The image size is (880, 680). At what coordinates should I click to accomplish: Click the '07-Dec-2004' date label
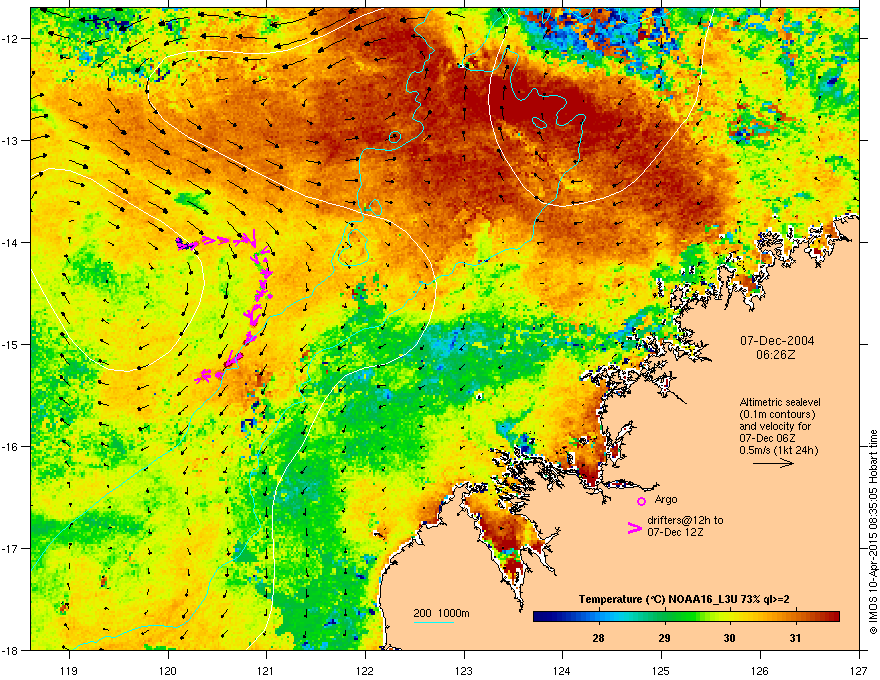point(777,341)
